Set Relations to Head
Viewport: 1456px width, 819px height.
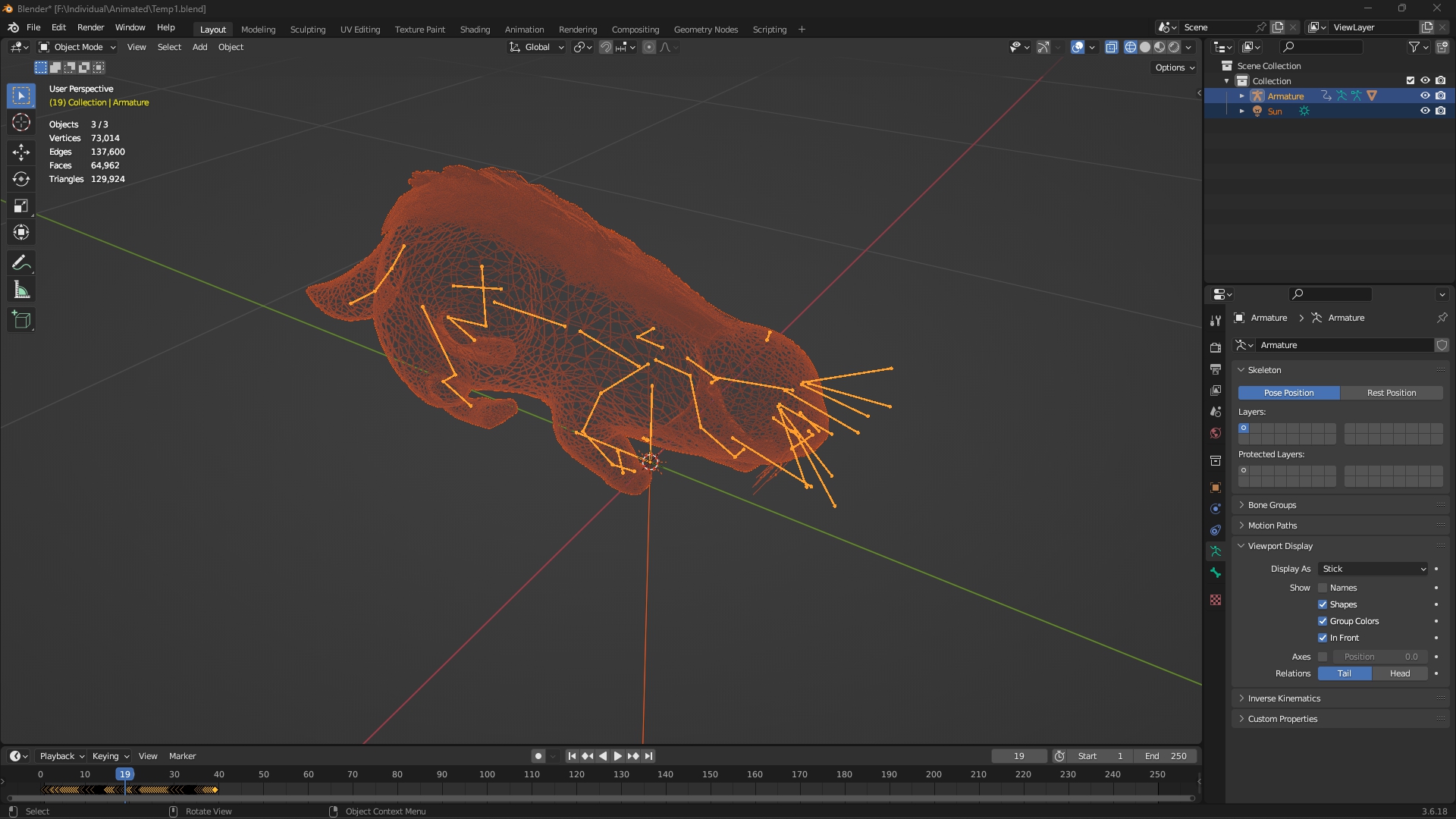pos(1399,673)
